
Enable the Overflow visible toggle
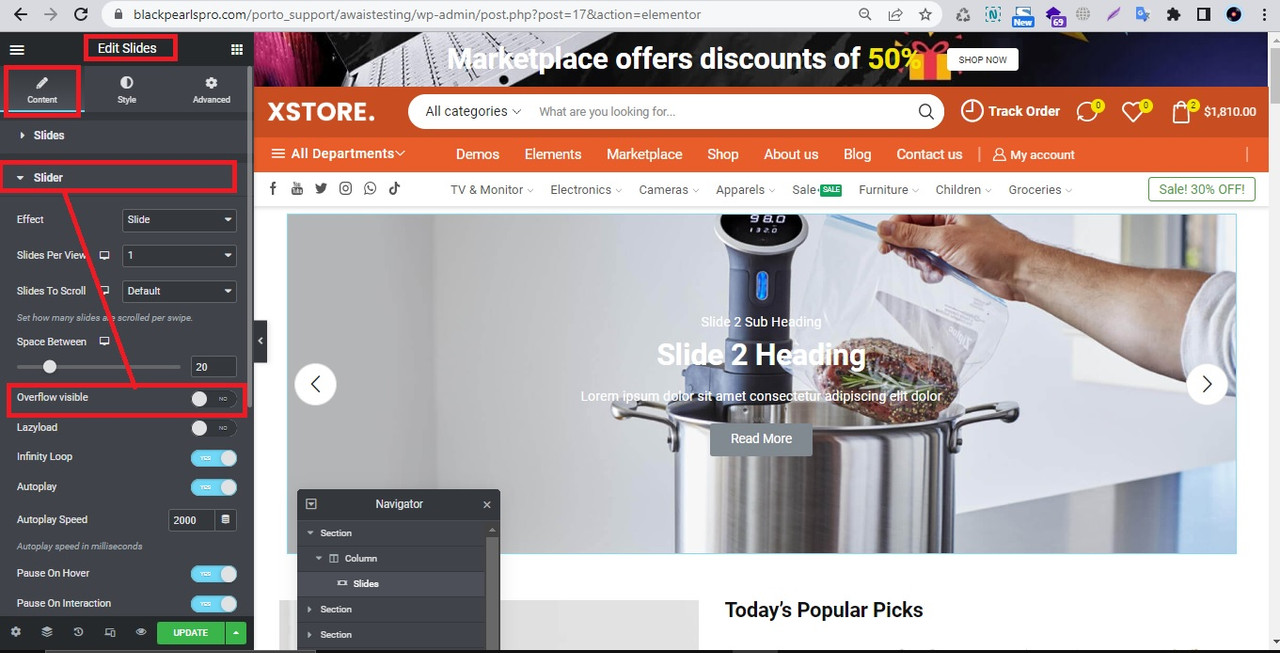[x=214, y=399]
